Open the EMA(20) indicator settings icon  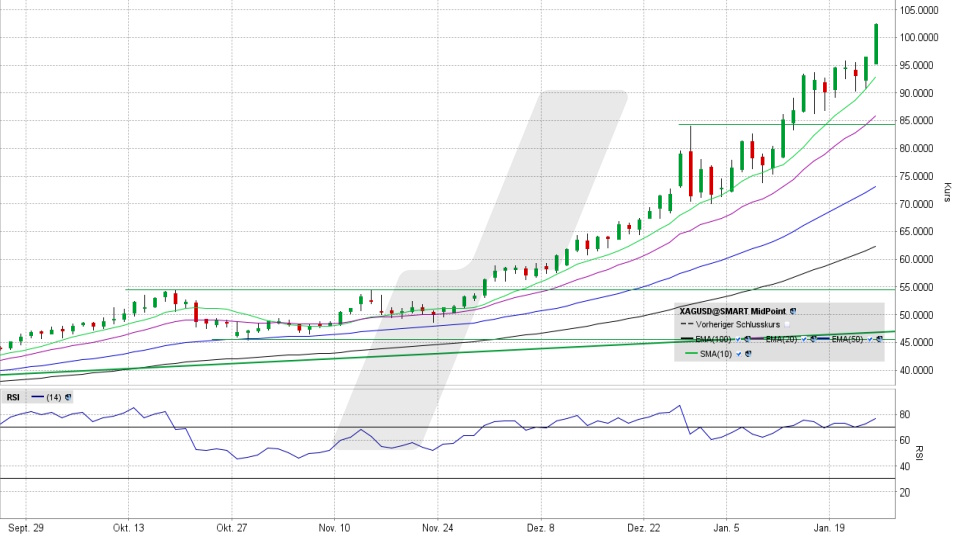pos(814,339)
